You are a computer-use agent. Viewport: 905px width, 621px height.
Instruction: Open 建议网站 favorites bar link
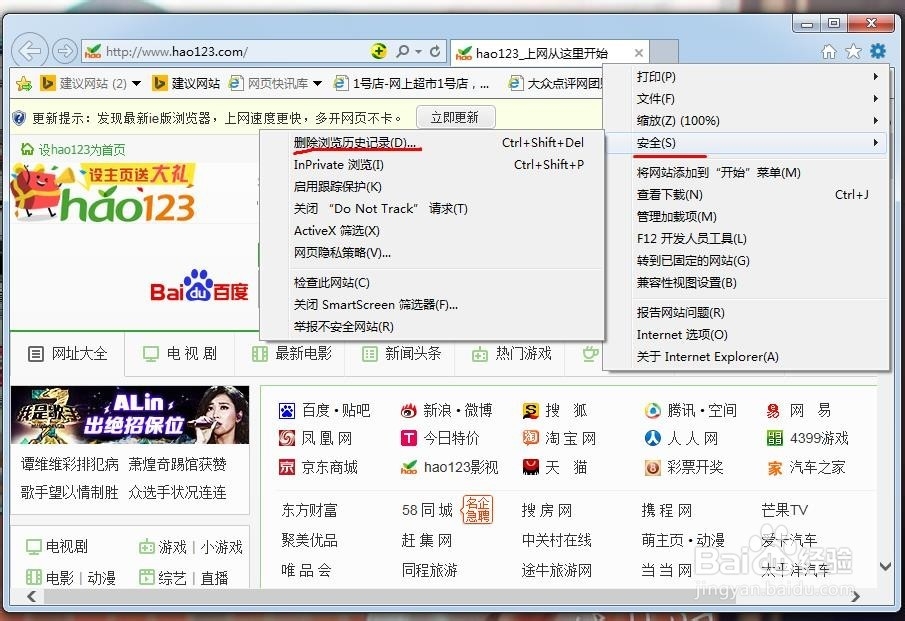(x=186, y=84)
